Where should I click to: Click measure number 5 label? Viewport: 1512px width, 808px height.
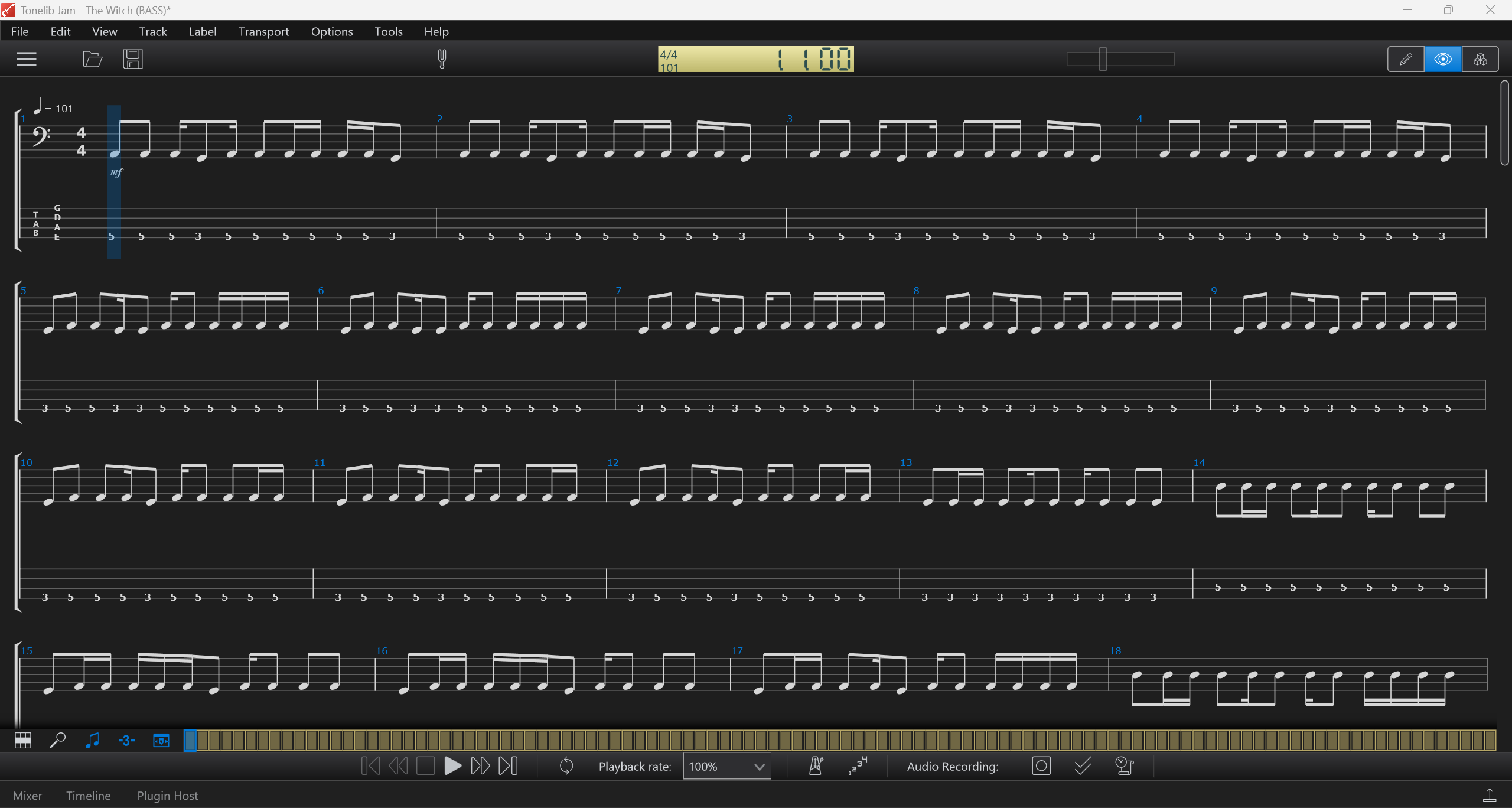(24, 291)
